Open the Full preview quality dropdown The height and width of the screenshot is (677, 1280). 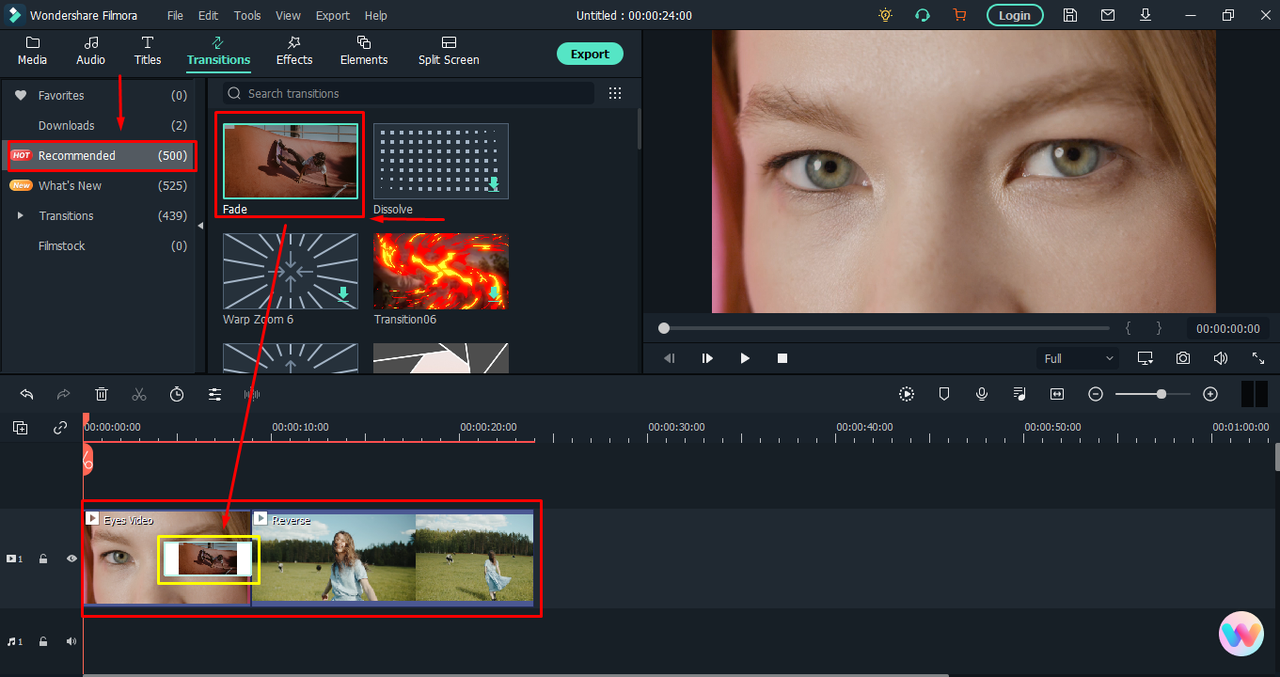(x=1078, y=358)
